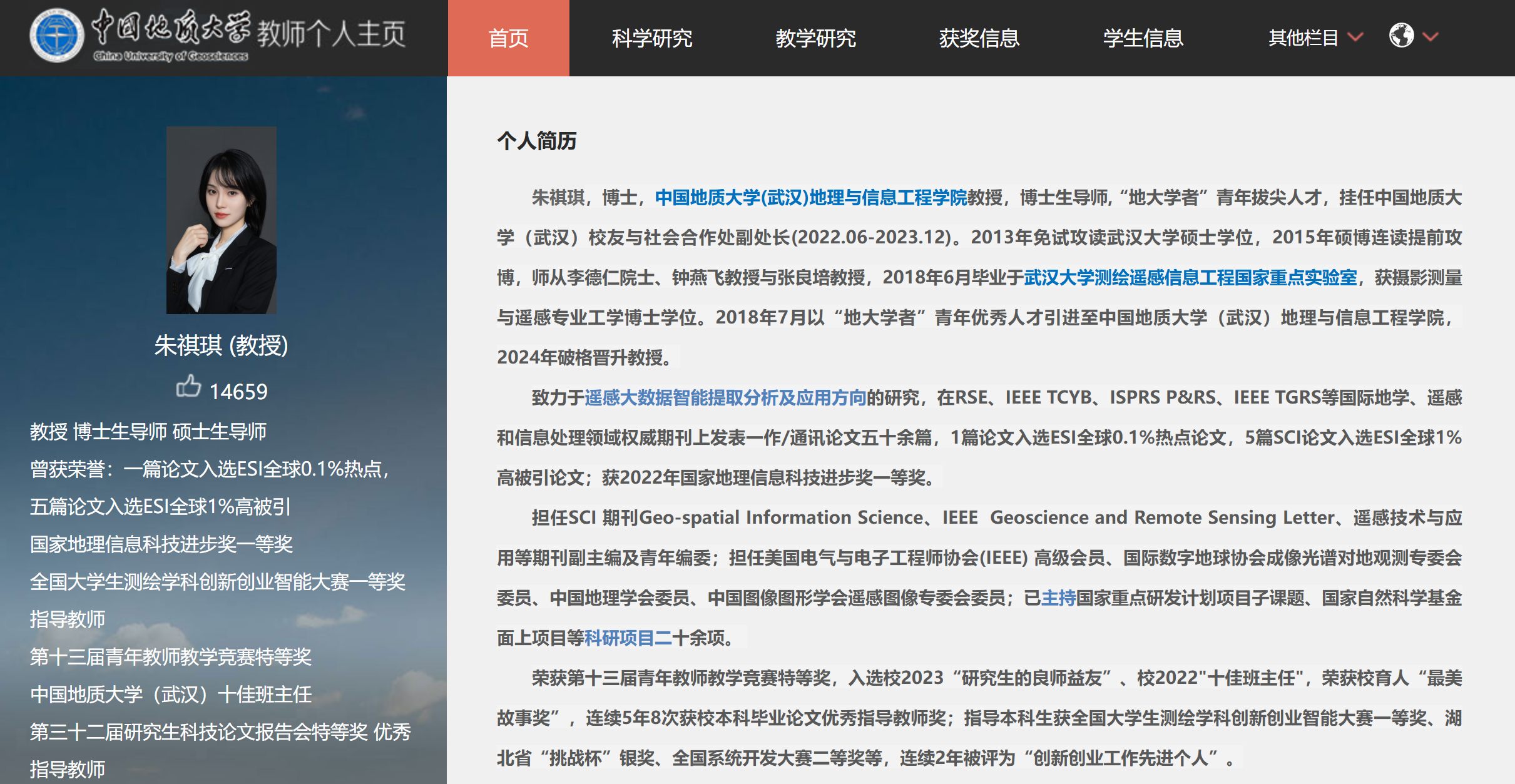Click sidebar text 第十三届青年教师教学竞赛特等奖
This screenshot has height=784, width=1515.
click(171, 657)
